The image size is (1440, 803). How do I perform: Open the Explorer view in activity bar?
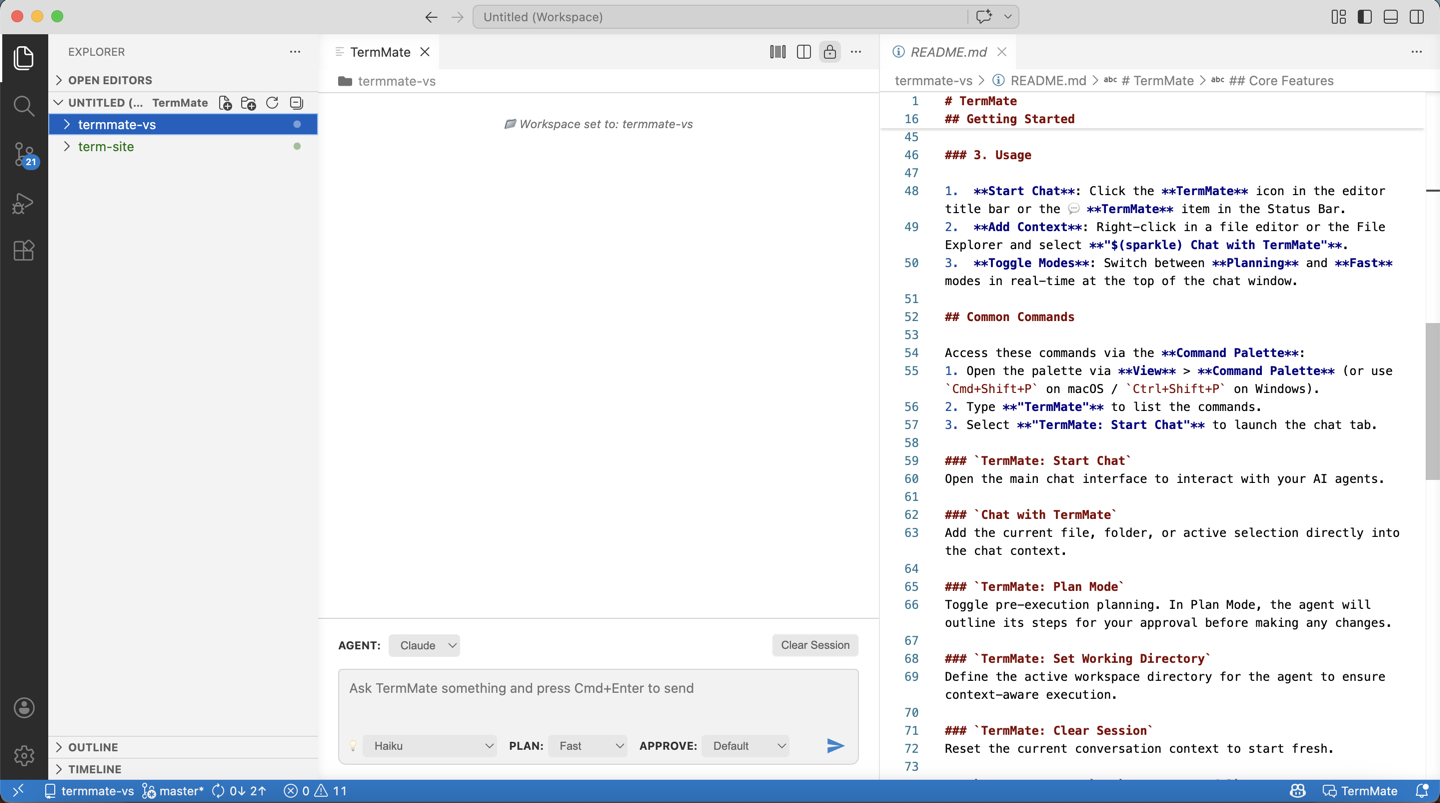tap(24, 58)
